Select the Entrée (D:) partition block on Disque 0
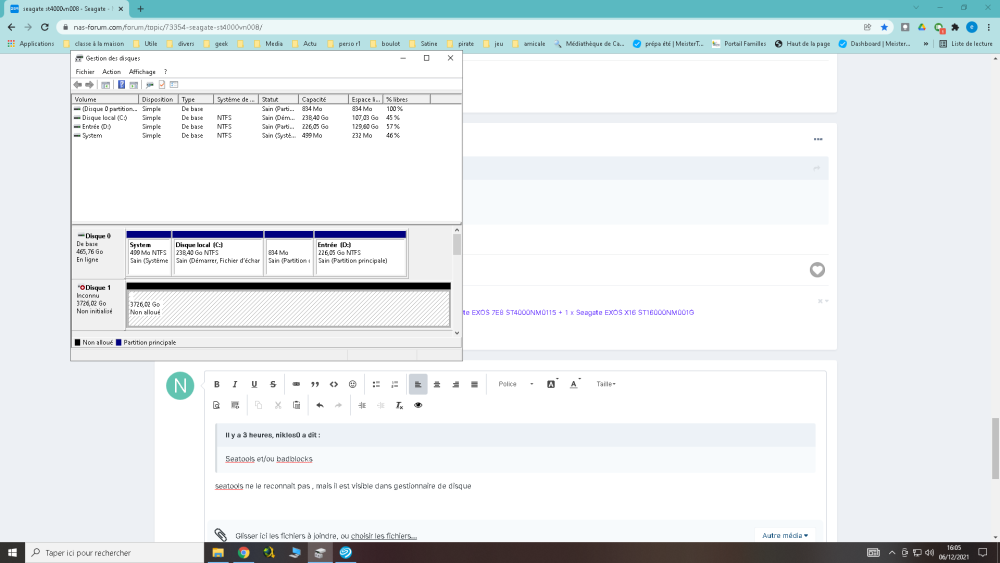The image size is (1000, 563). [360, 253]
